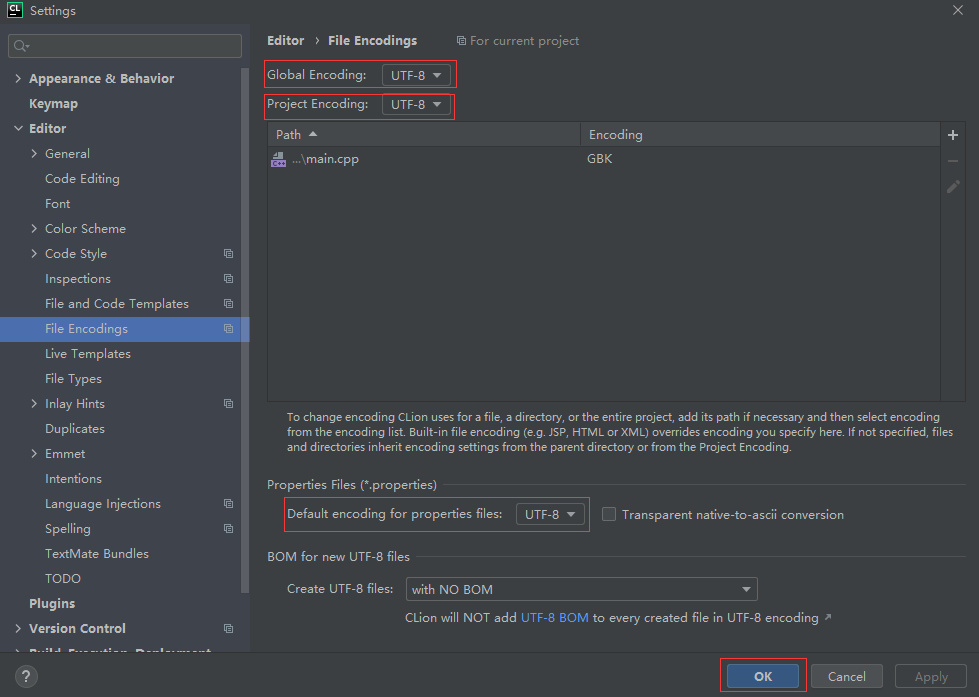
Task: Click GBK encoding cell for main.cpp
Action: tap(599, 159)
